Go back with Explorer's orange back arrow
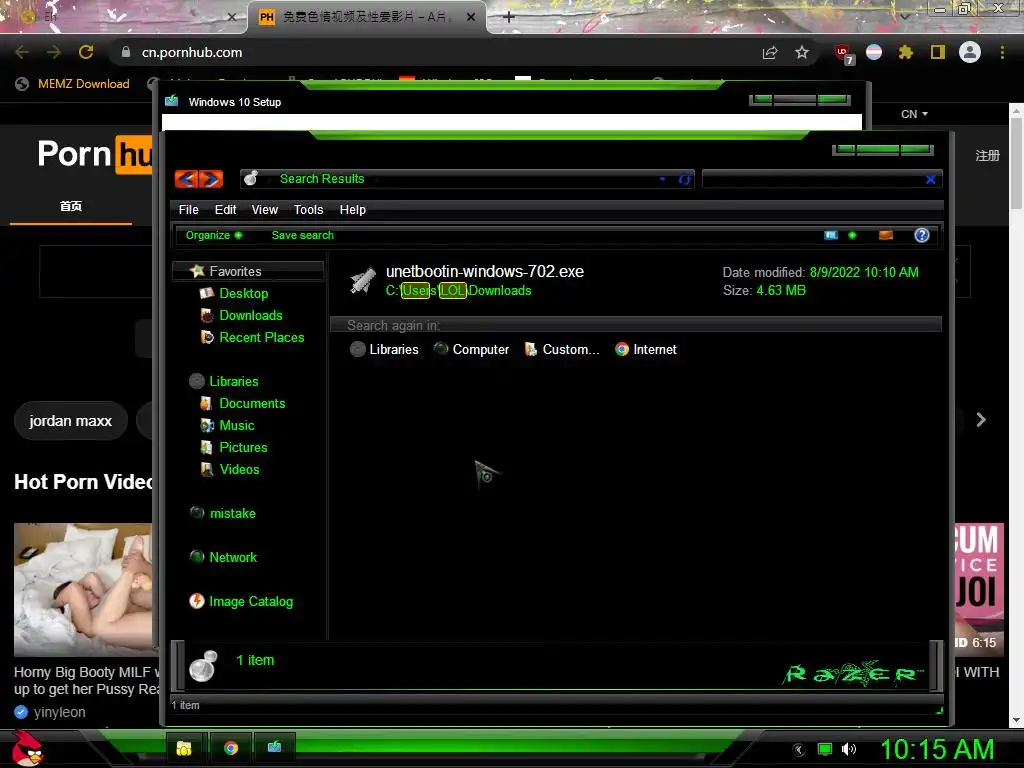The width and height of the screenshot is (1024, 768). coord(187,179)
